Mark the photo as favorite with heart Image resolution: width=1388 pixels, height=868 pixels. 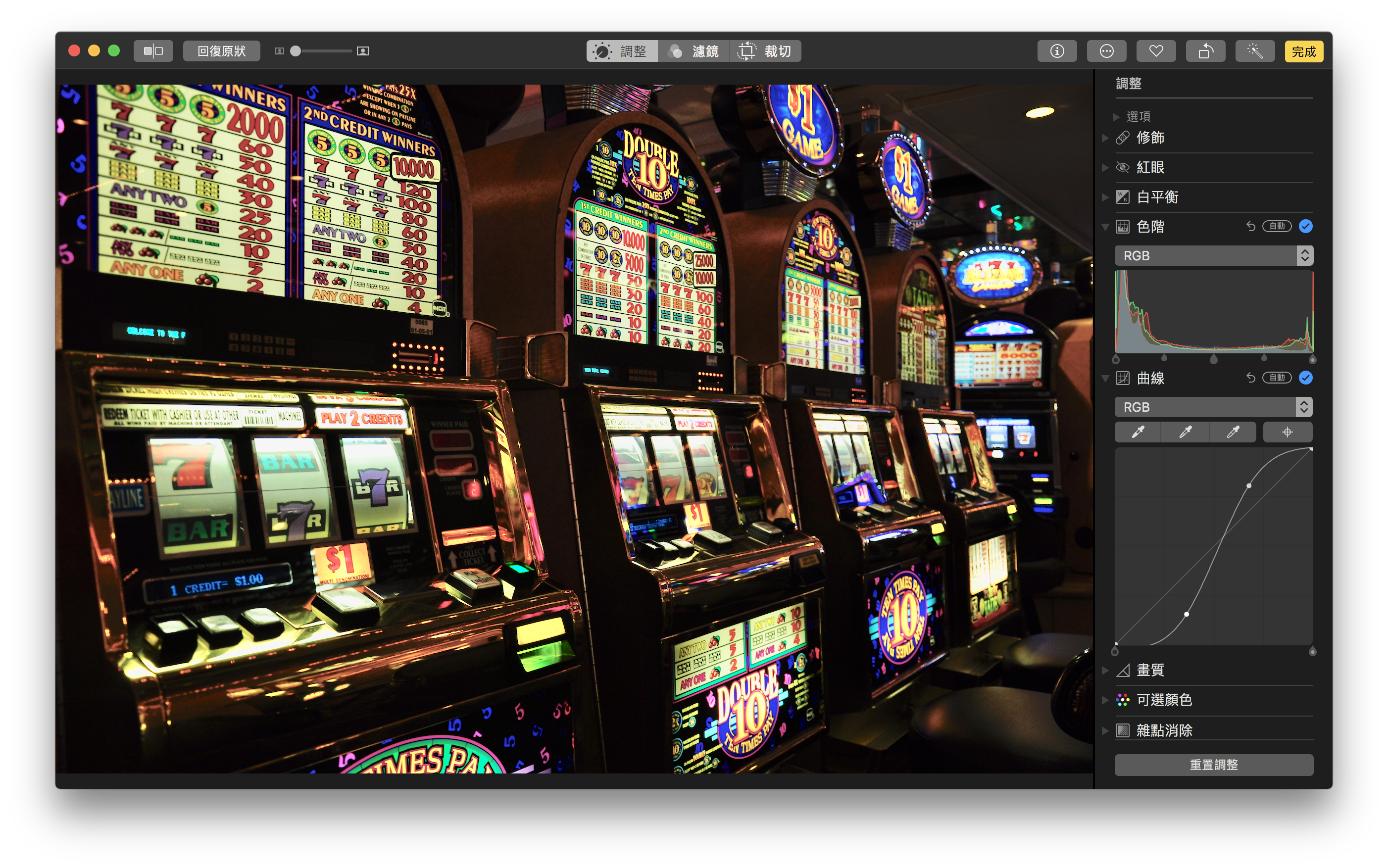(1156, 51)
